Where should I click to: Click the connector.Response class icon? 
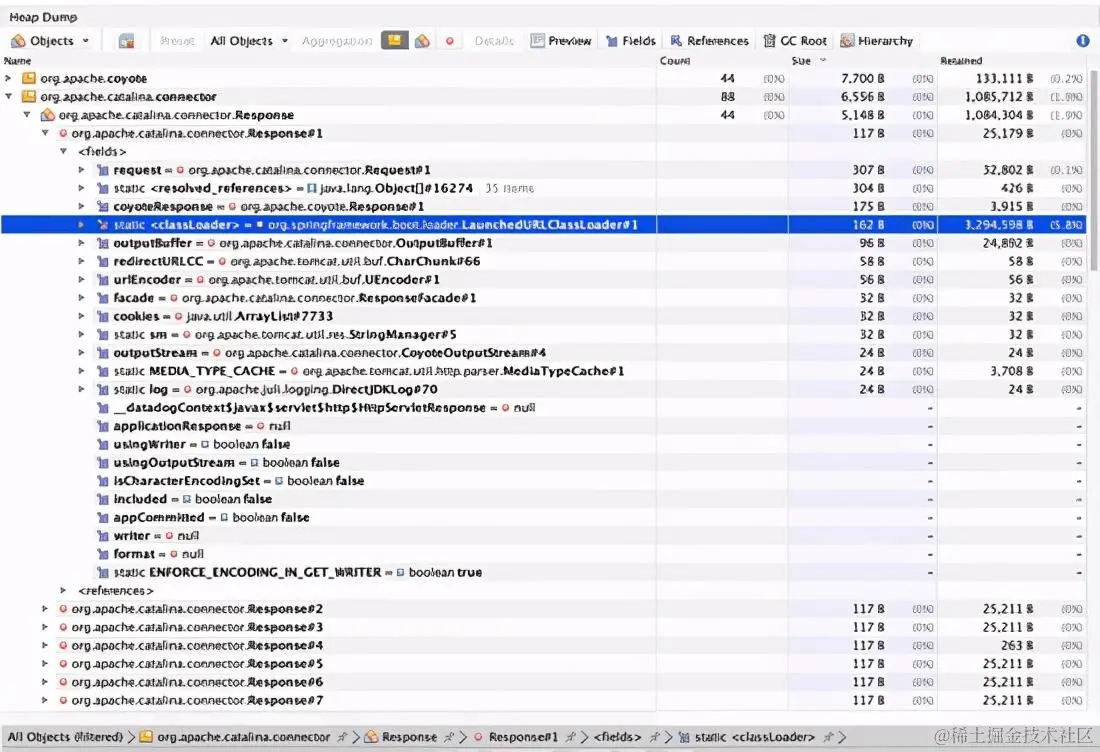coord(47,115)
